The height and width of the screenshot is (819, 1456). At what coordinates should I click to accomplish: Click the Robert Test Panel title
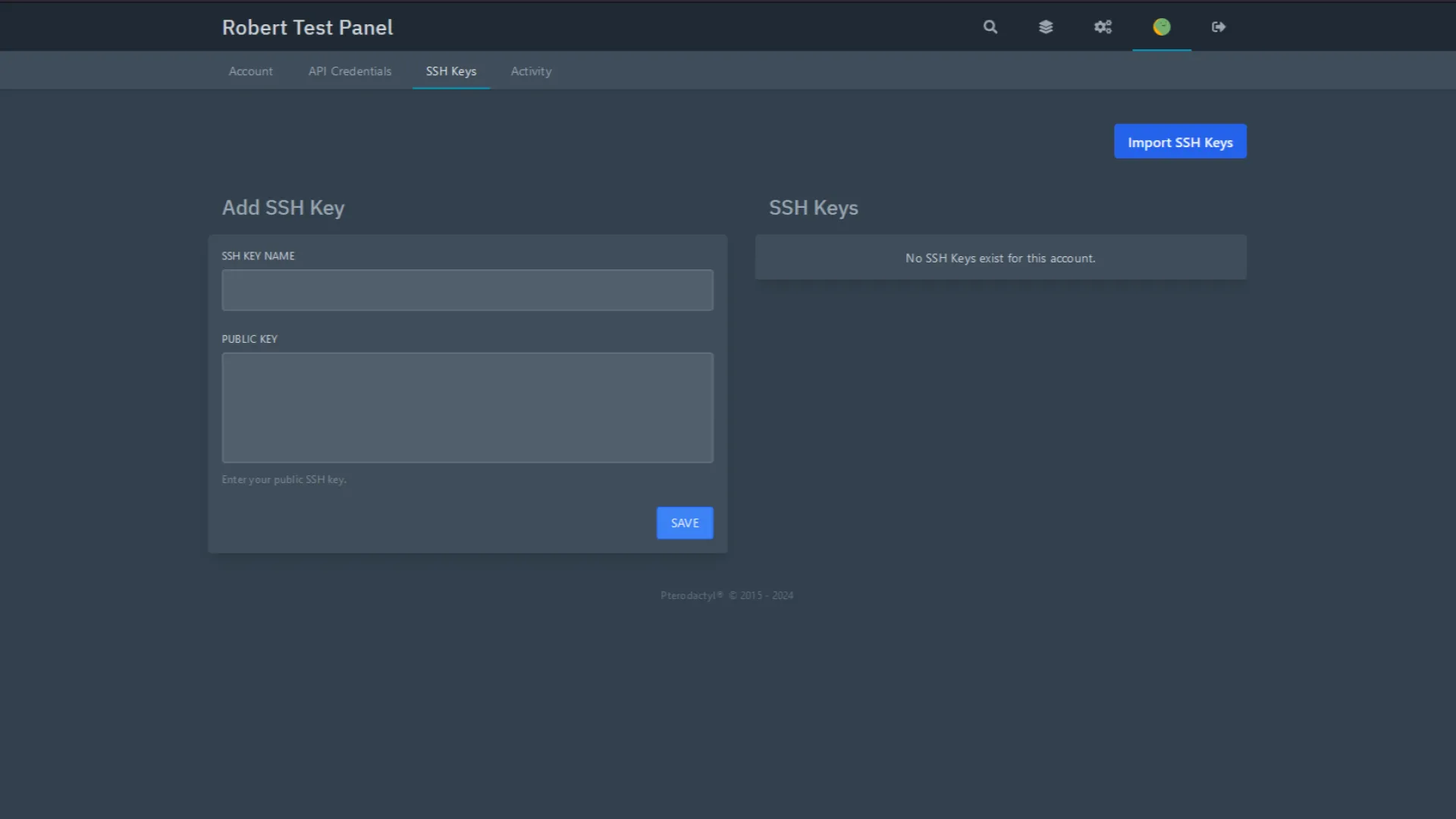pos(307,27)
